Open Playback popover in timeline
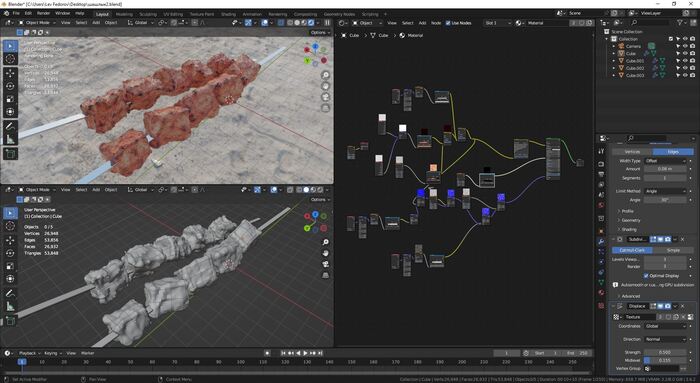 pyautogui.click(x=29, y=353)
